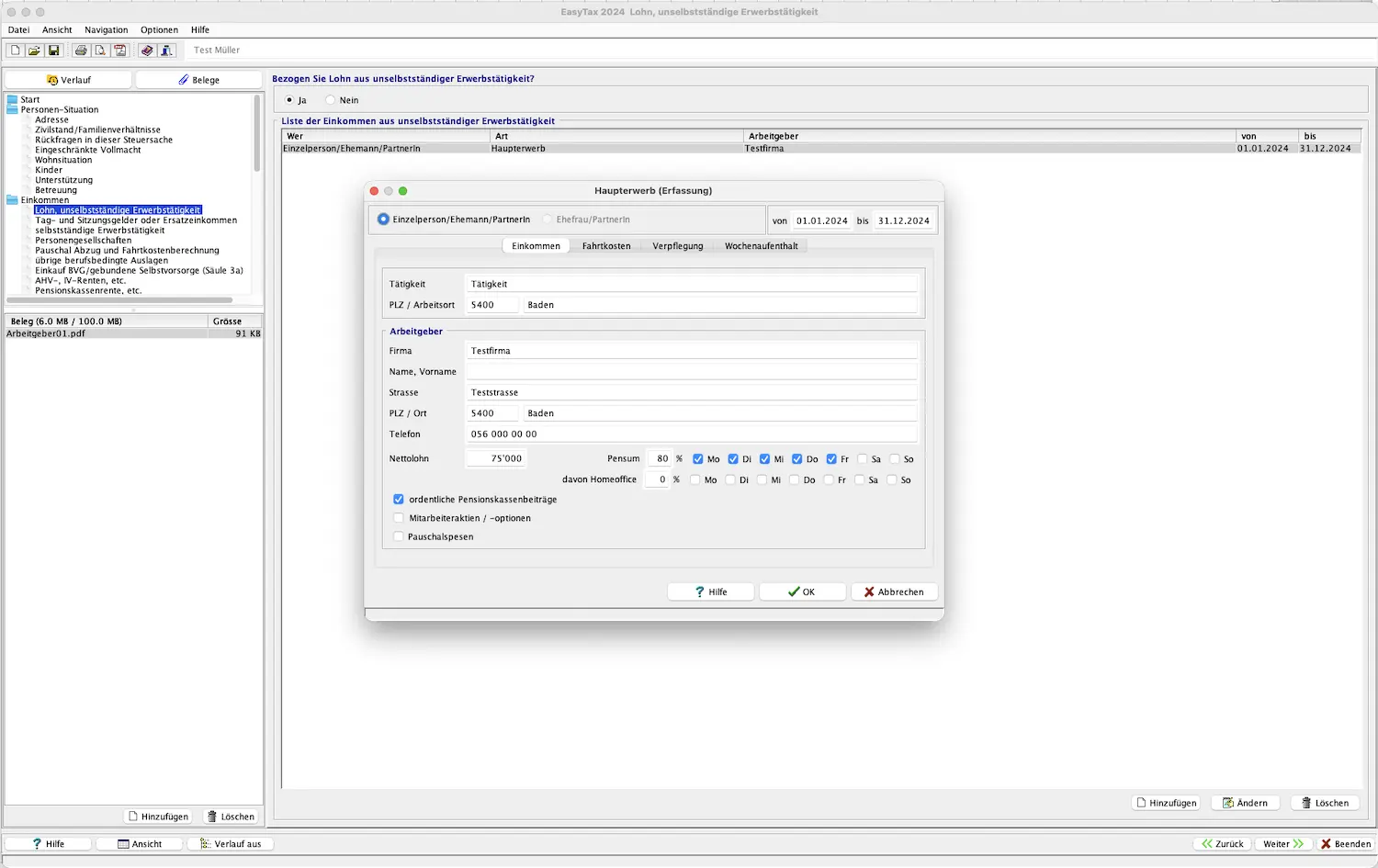Confirm the dialog with OK

click(x=802, y=592)
